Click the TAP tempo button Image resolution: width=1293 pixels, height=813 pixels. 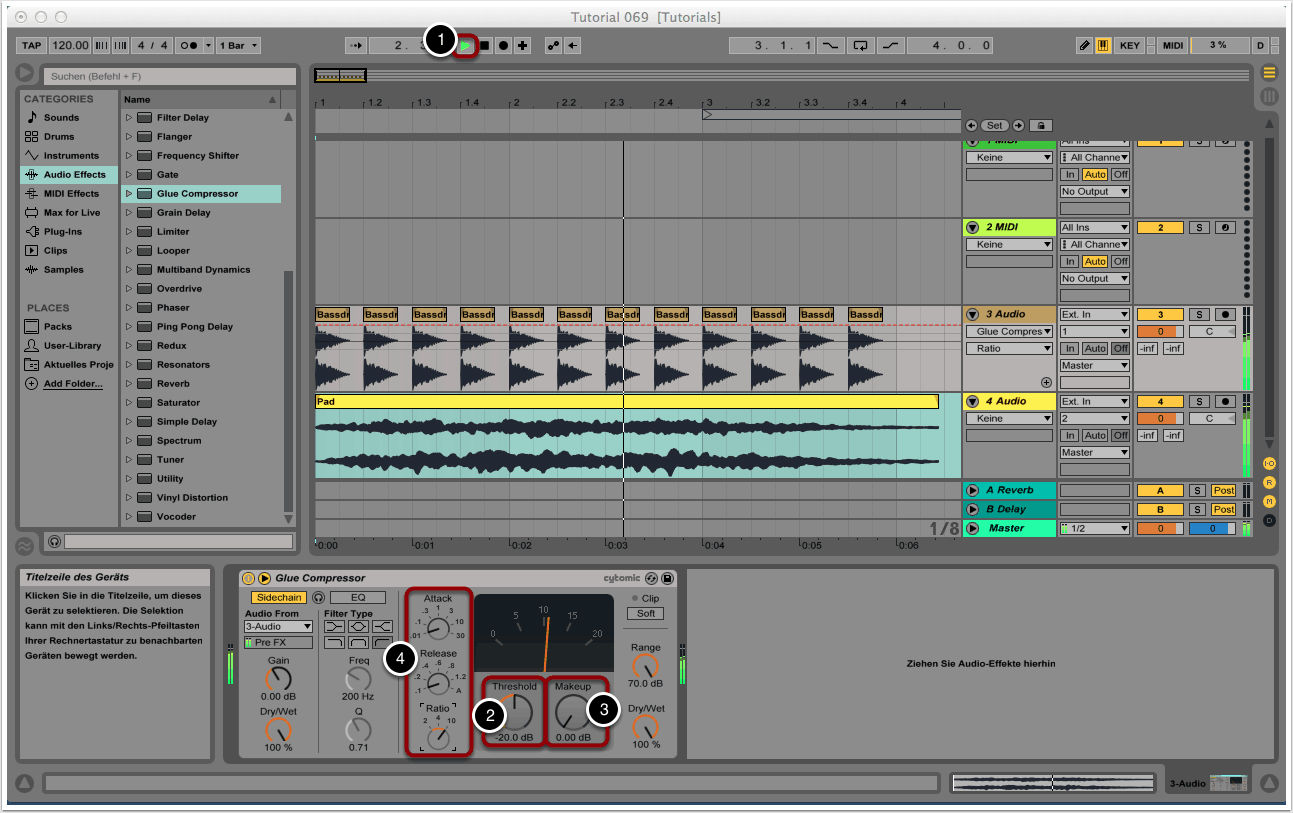(x=32, y=45)
